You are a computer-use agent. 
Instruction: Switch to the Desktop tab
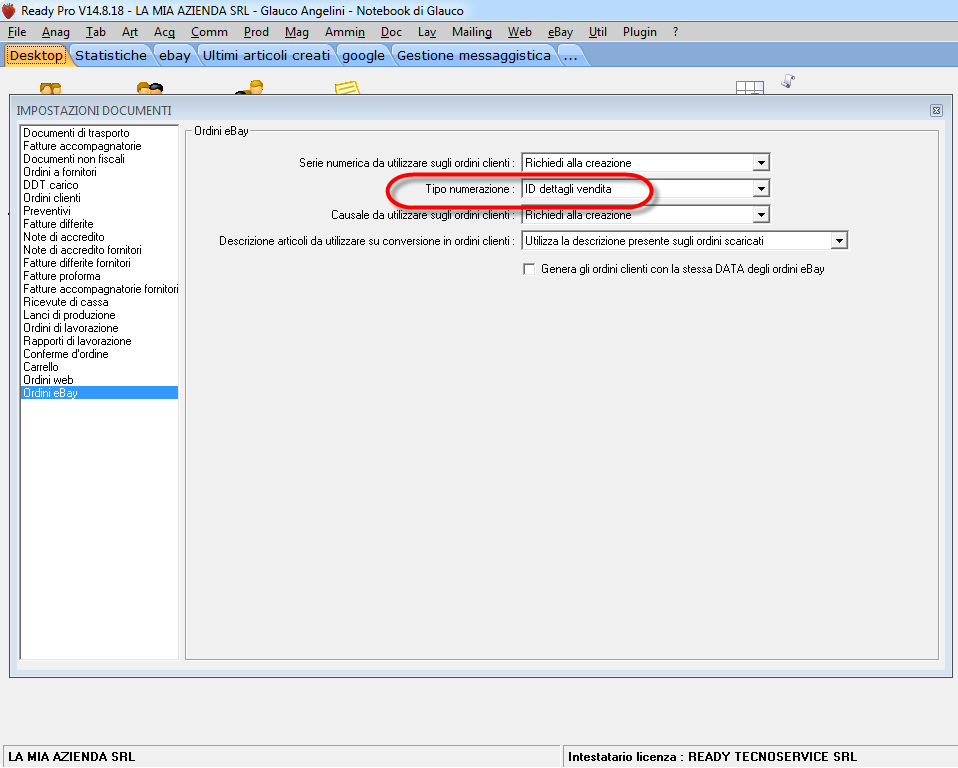click(36, 56)
